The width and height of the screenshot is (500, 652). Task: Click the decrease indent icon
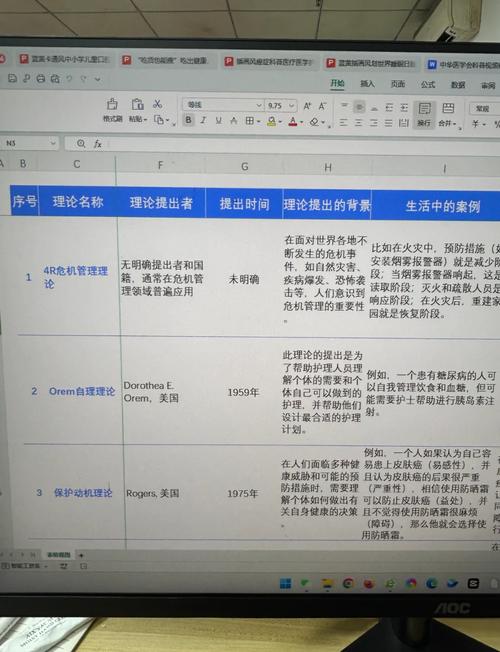(x=389, y=108)
